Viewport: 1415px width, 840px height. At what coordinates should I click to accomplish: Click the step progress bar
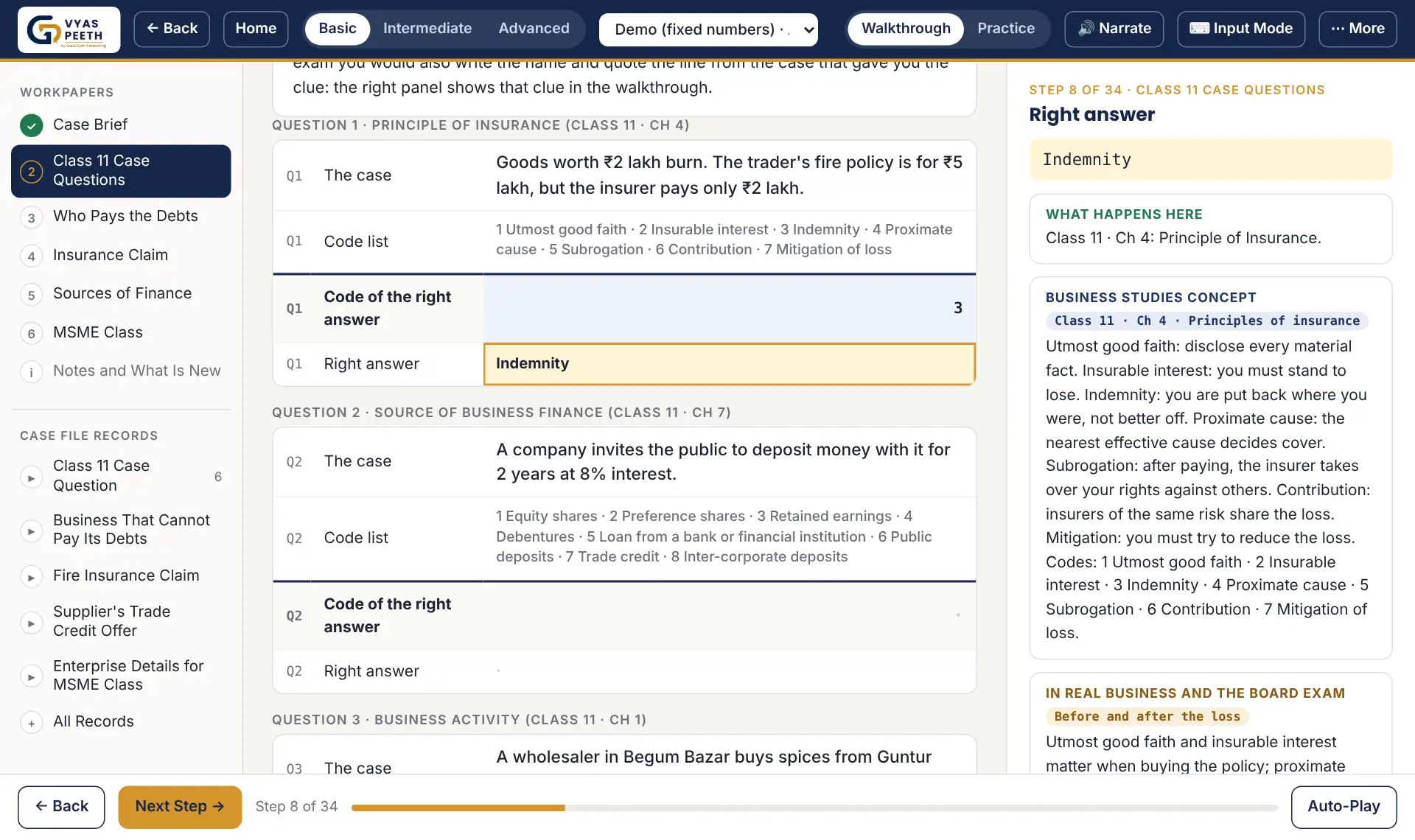814,808
